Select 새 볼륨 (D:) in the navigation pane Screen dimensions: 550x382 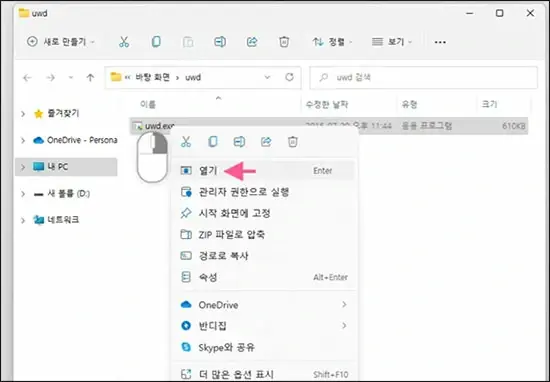pos(62,193)
